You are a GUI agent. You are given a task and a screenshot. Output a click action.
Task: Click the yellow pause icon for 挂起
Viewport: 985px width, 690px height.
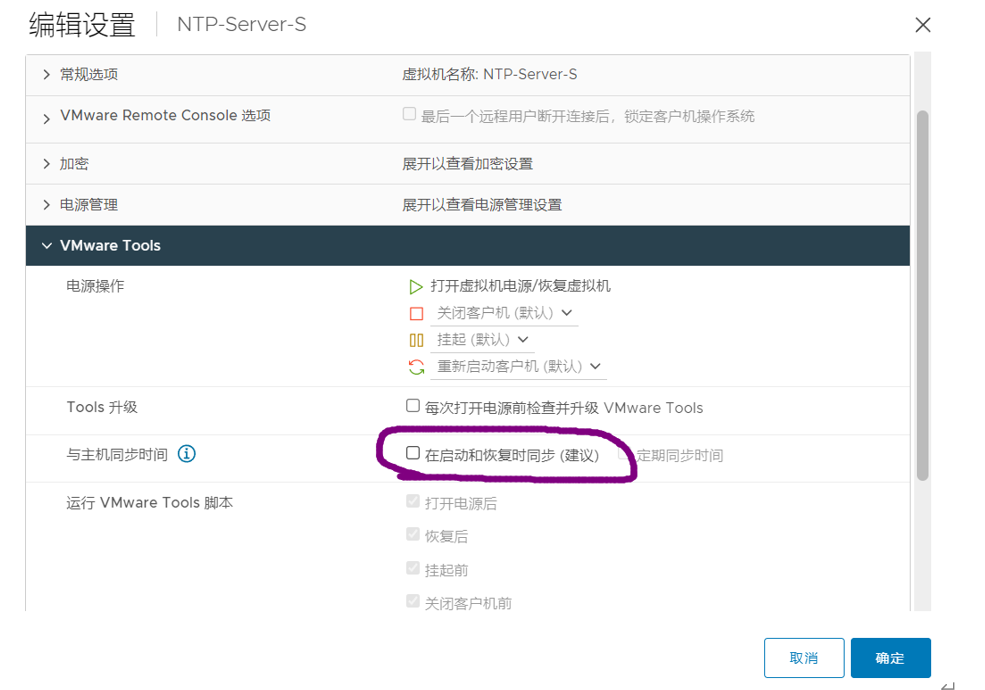coord(416,341)
